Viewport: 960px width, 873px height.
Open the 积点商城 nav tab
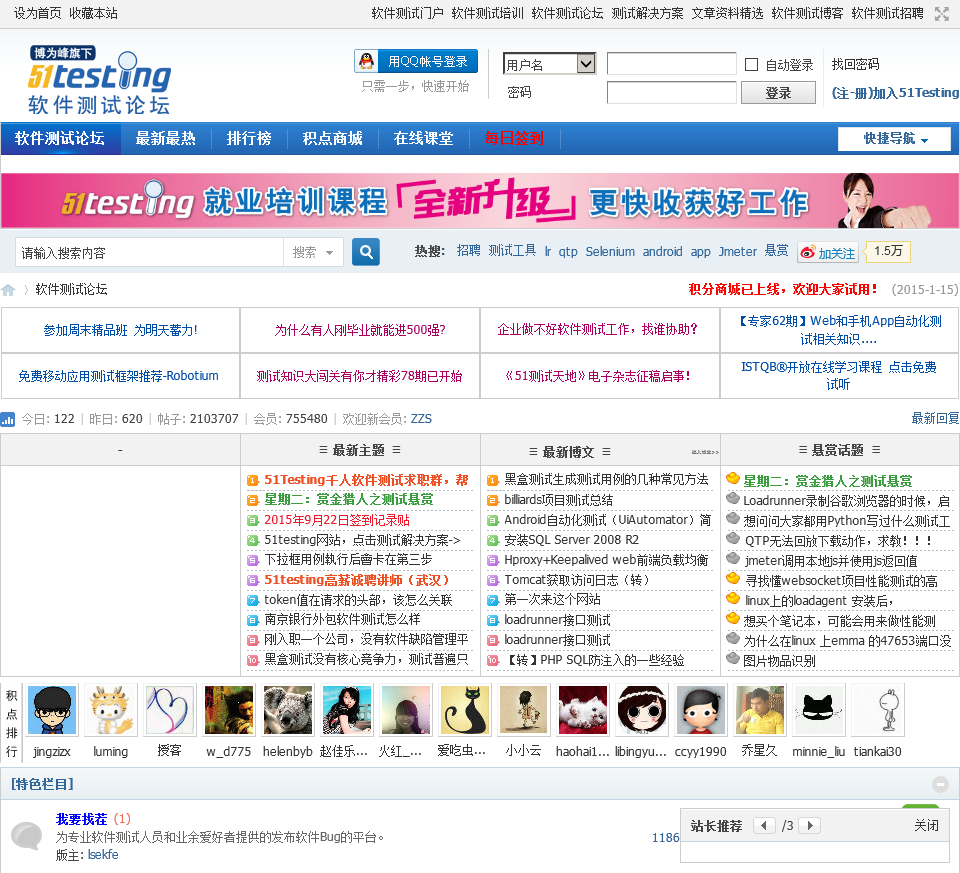332,138
